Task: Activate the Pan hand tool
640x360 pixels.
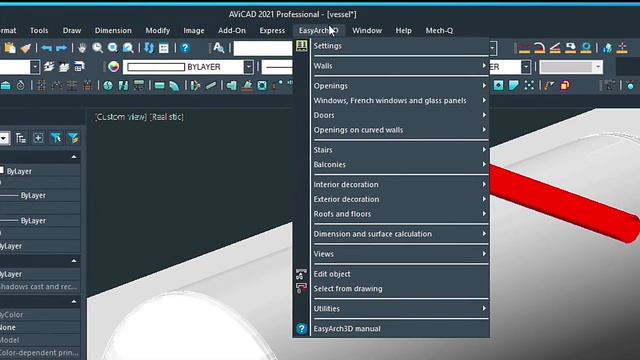Action: pos(82,48)
